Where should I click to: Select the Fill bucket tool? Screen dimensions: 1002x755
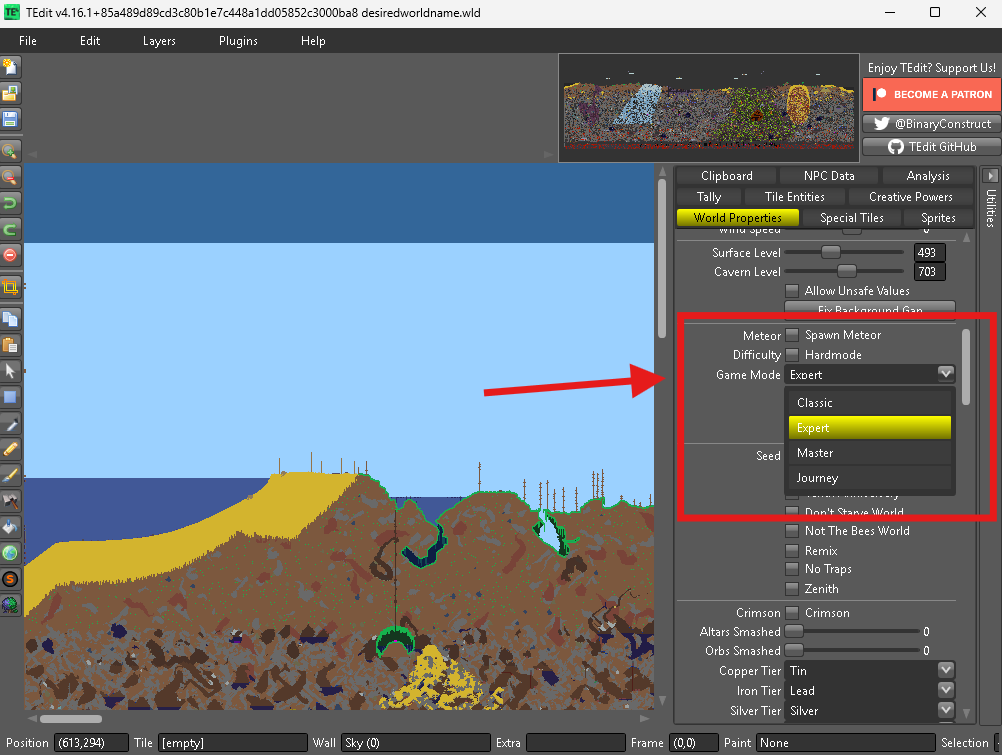pyautogui.click(x=10, y=527)
